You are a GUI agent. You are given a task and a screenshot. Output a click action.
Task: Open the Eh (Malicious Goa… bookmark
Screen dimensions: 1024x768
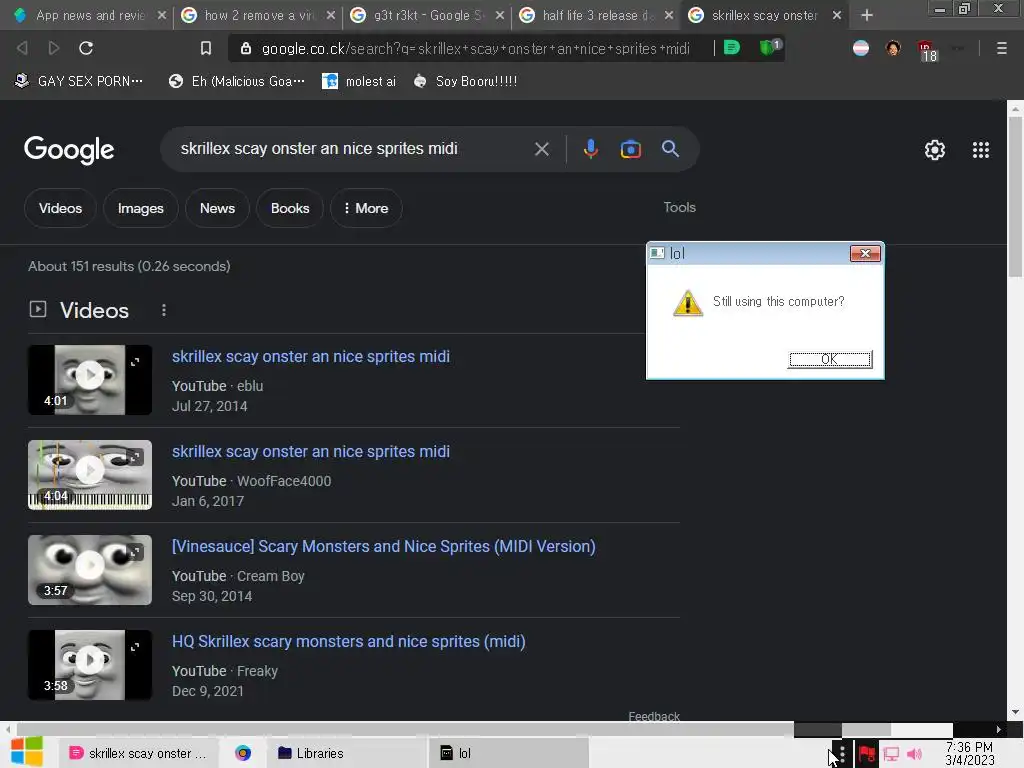236,81
